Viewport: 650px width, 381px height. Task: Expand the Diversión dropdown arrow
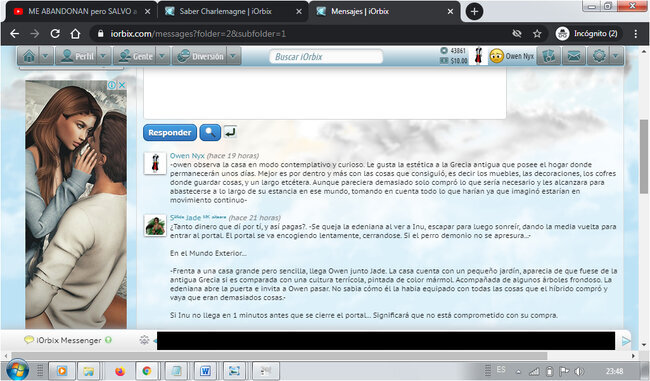[233, 56]
